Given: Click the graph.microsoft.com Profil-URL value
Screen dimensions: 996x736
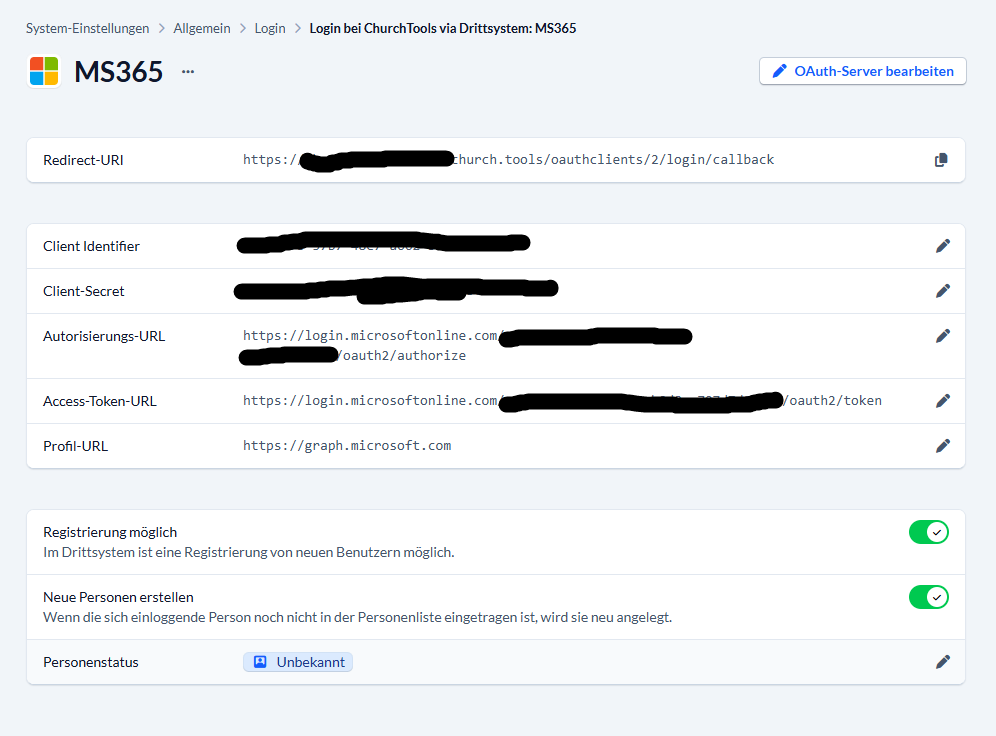Looking at the screenshot, I should tap(347, 446).
